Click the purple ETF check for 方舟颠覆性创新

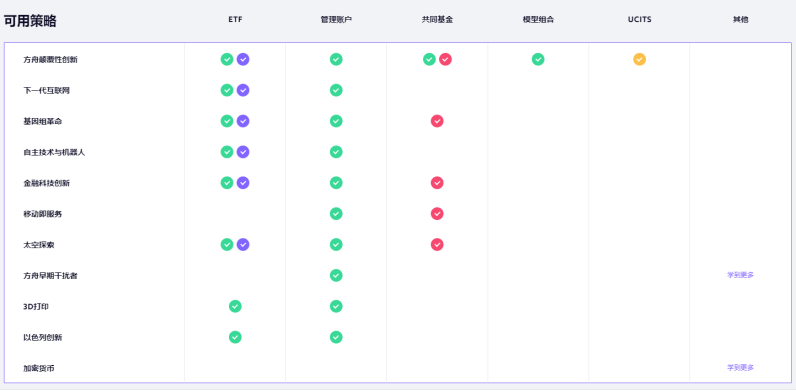(x=243, y=59)
